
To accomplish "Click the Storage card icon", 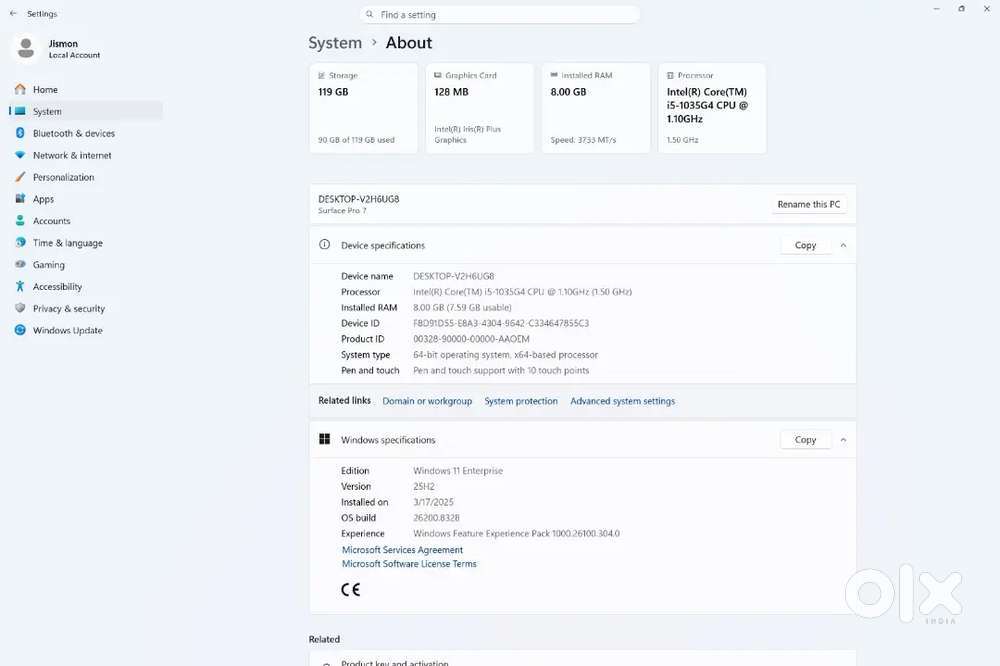I will click(321, 75).
